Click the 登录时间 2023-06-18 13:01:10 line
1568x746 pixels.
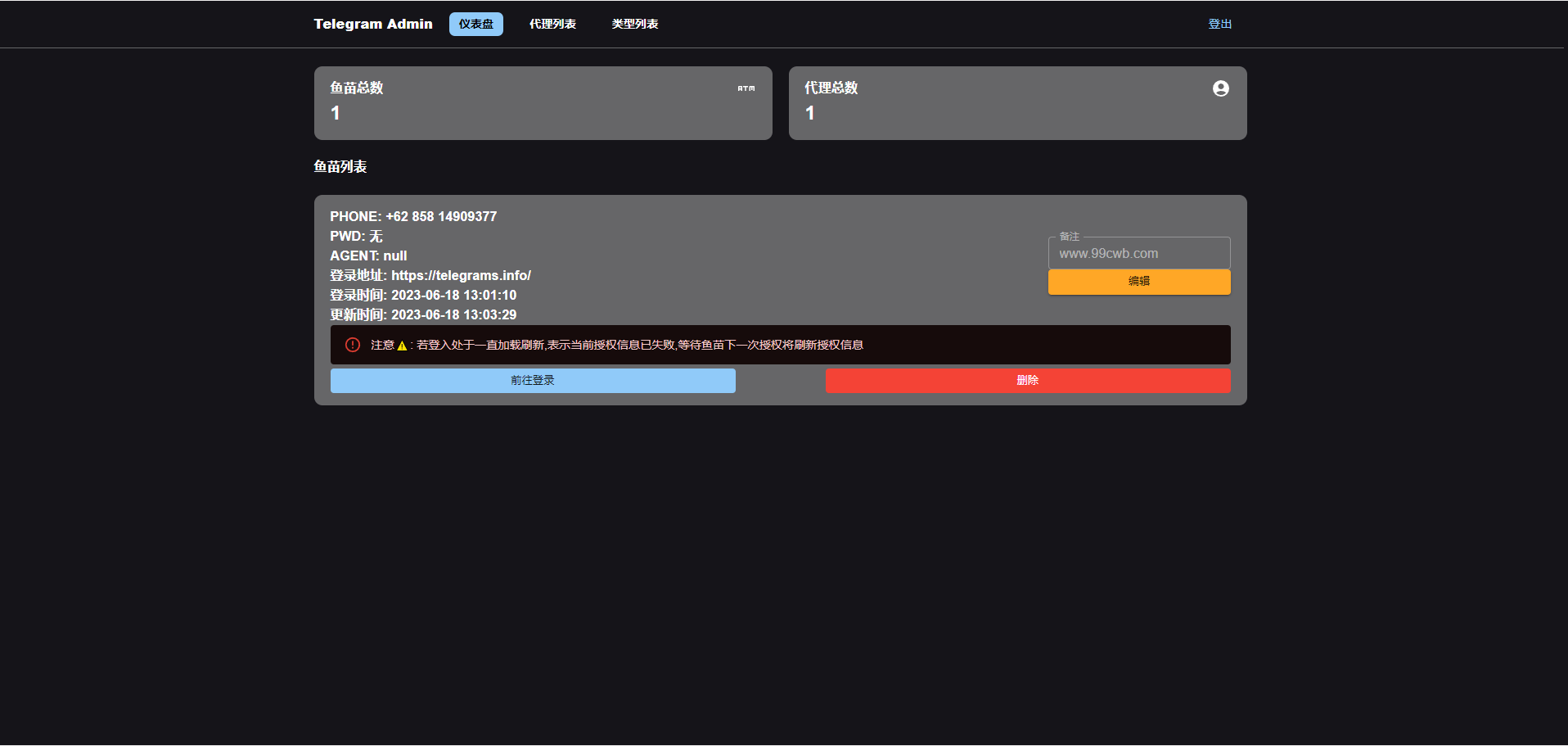[x=423, y=295]
